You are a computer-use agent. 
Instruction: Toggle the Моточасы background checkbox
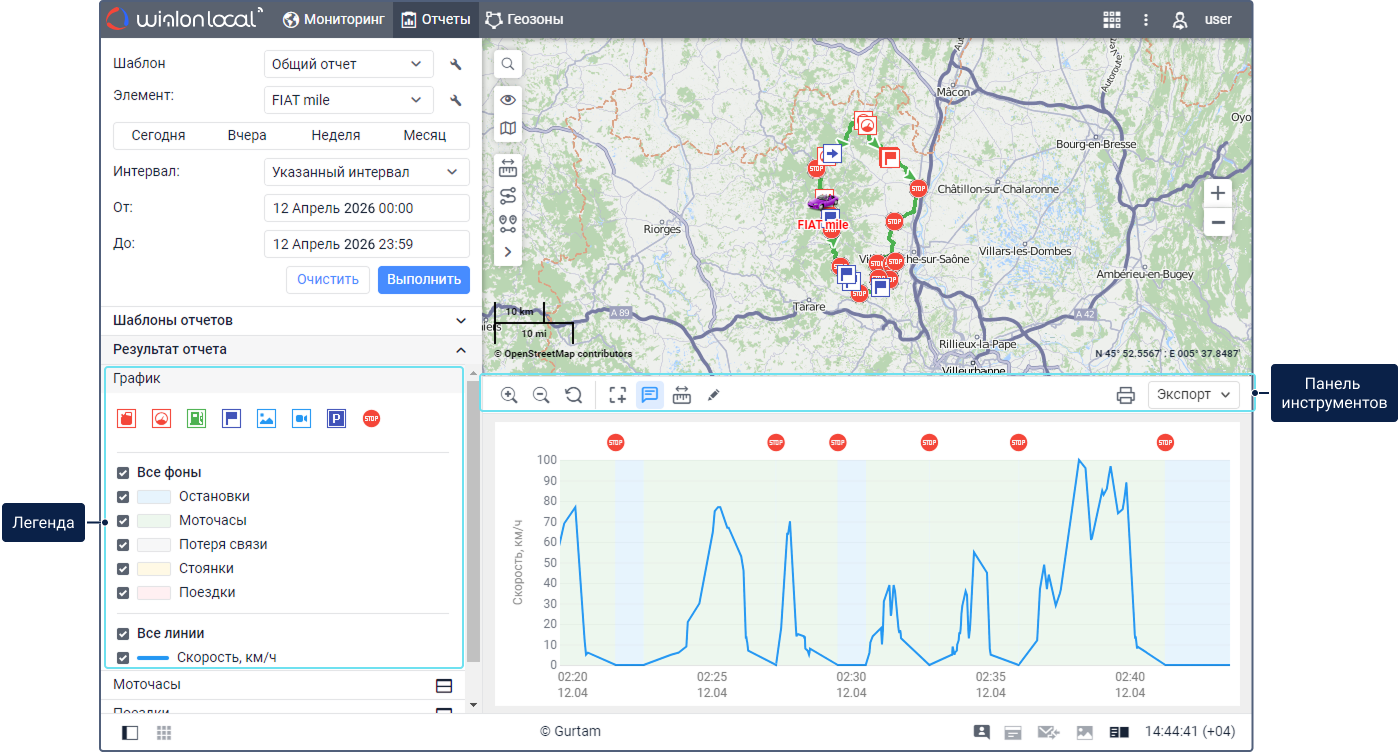click(123, 521)
